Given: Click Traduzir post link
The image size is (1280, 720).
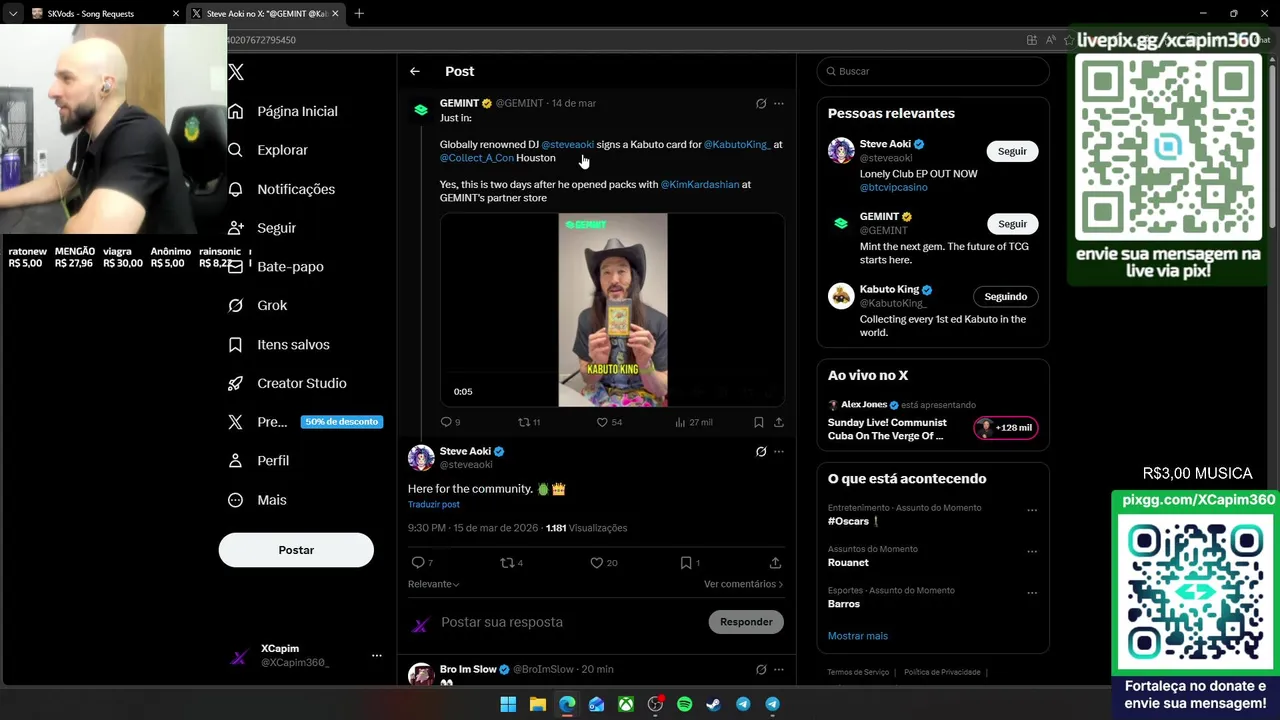Looking at the screenshot, I should (x=434, y=505).
